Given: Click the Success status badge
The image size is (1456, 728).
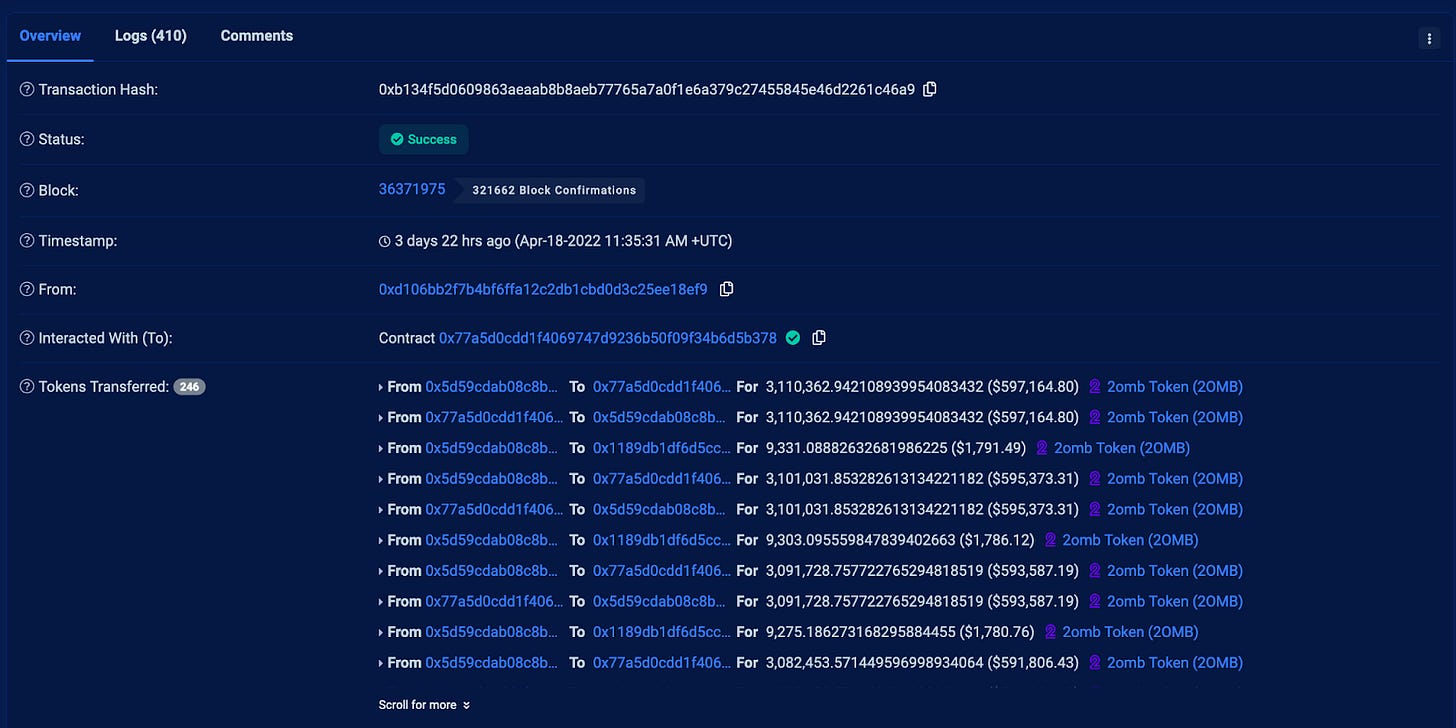Looking at the screenshot, I should point(423,139).
